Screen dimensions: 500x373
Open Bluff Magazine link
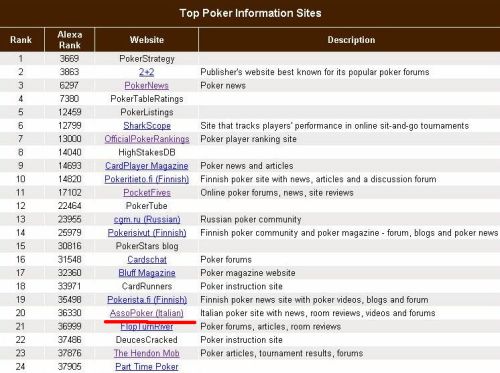tap(147, 273)
